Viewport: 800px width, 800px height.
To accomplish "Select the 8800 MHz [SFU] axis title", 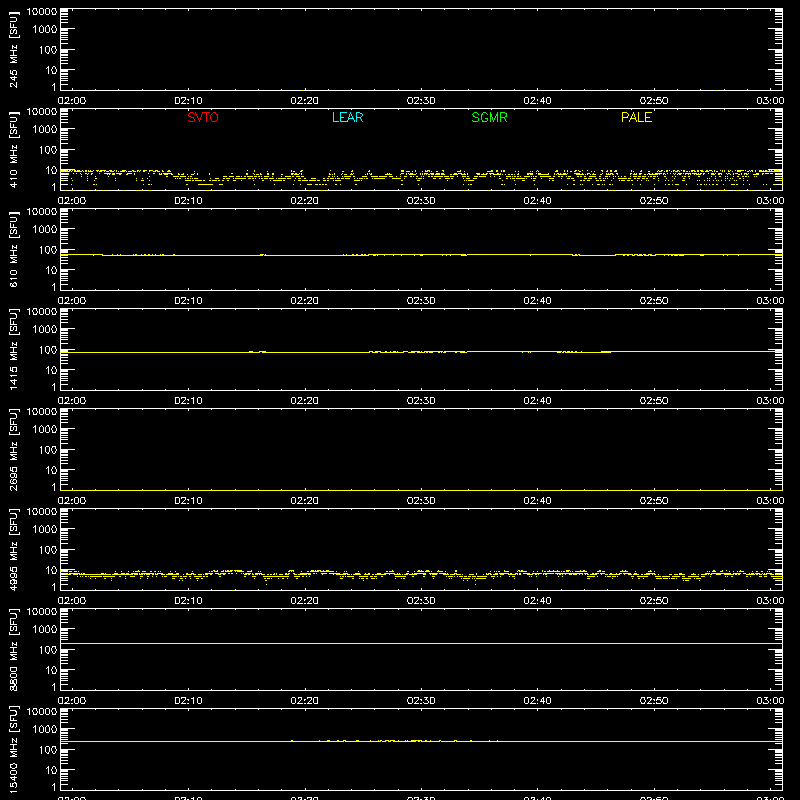I will 14,649.
